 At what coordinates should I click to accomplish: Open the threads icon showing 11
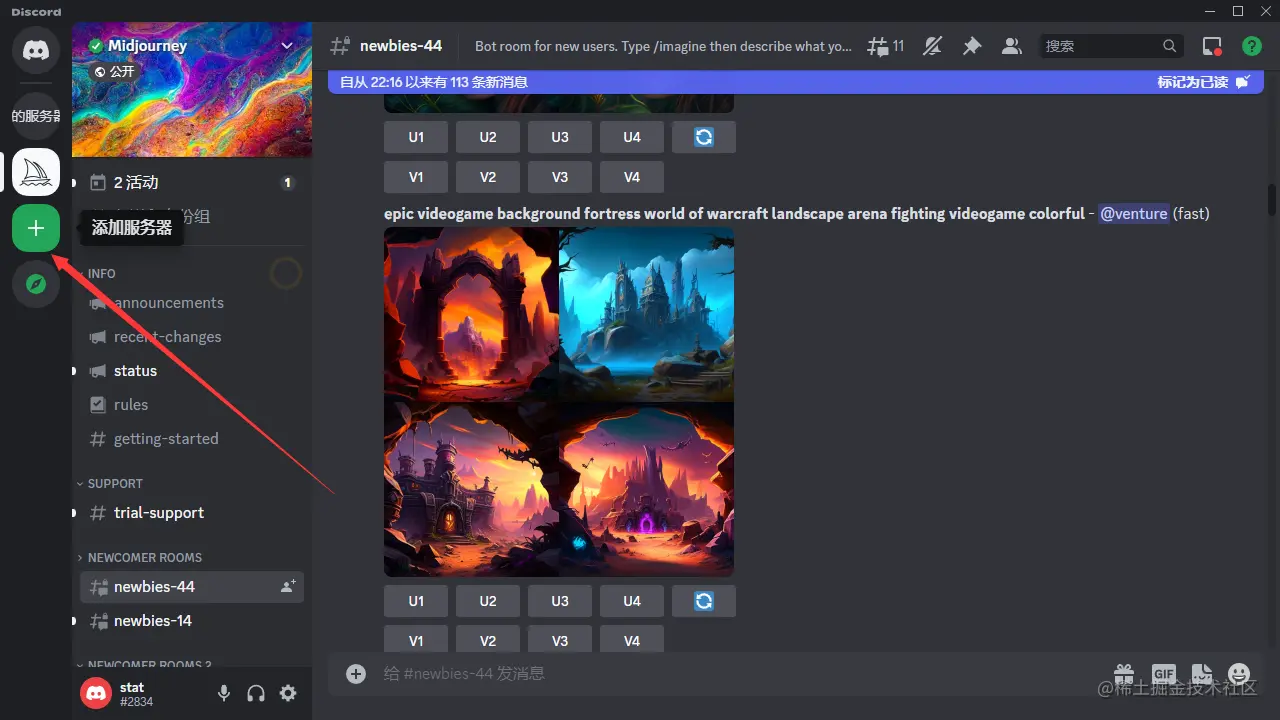[886, 46]
